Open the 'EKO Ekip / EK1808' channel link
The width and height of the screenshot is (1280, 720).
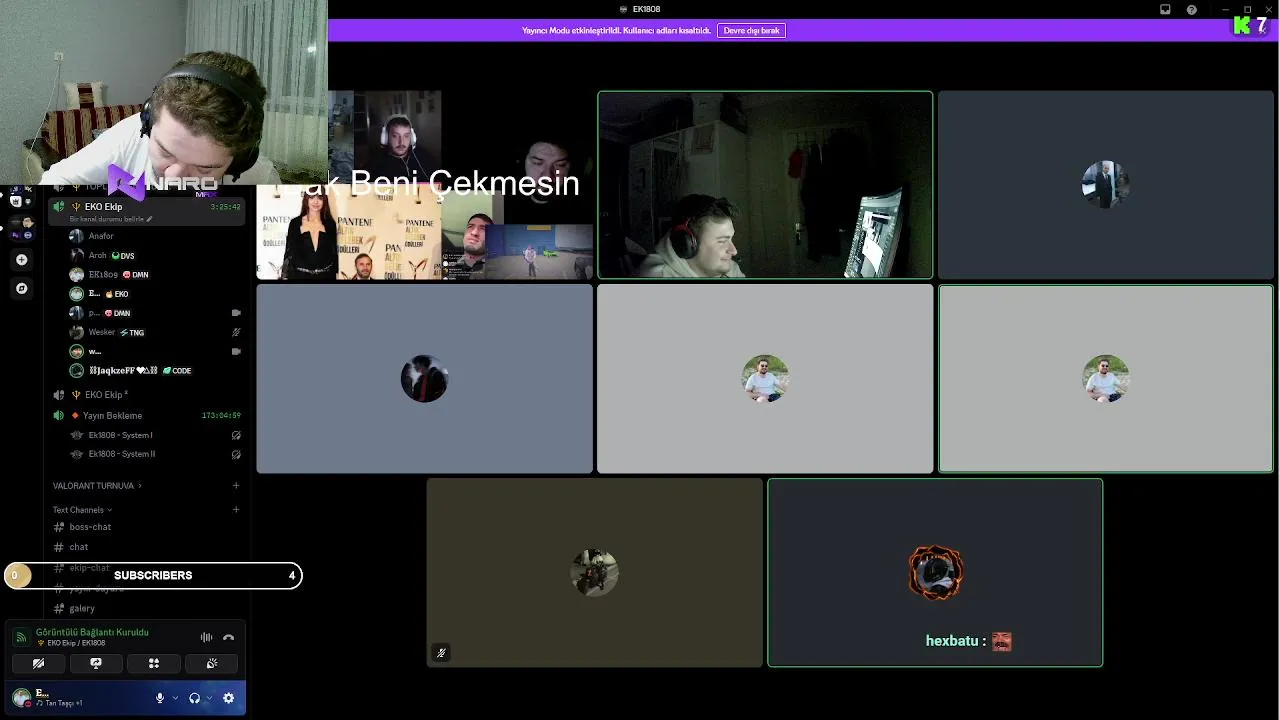point(76,643)
